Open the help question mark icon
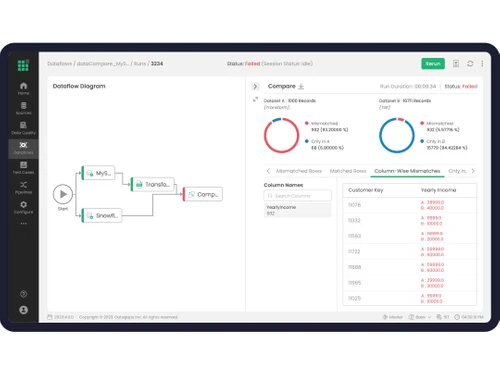This screenshot has width=500, height=375. click(x=23, y=294)
